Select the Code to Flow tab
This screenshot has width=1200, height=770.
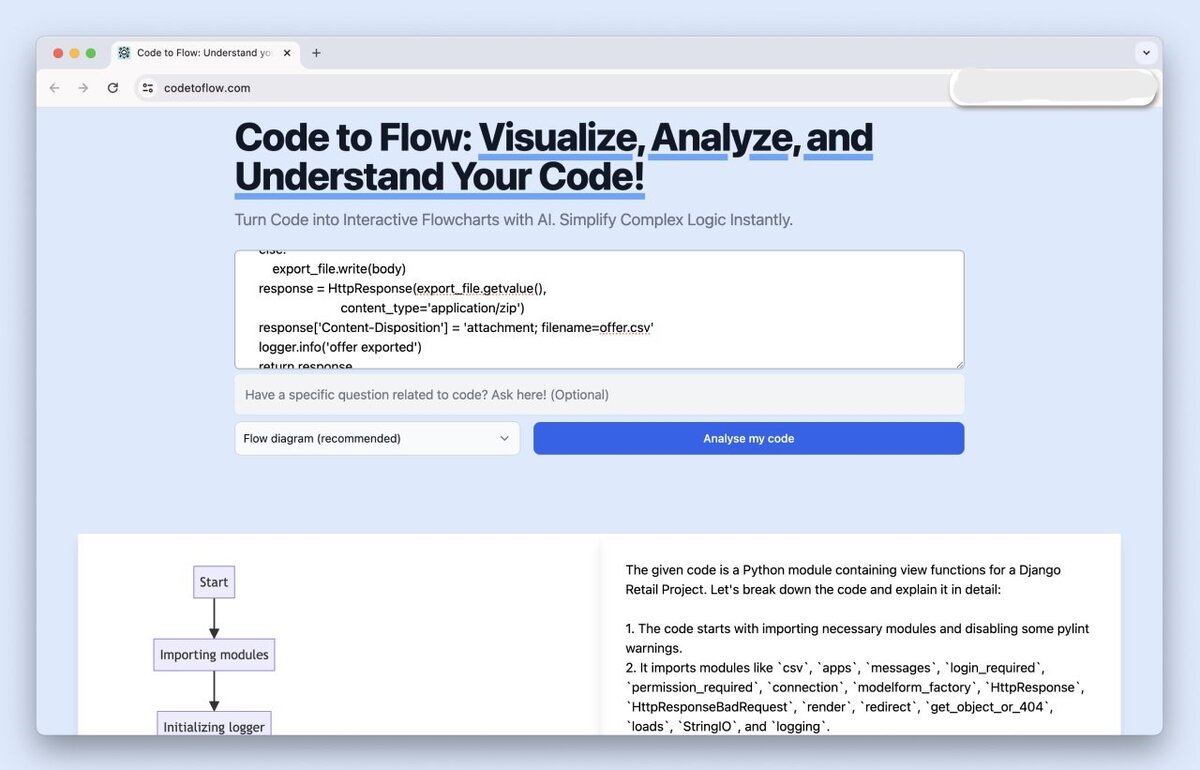(205, 53)
